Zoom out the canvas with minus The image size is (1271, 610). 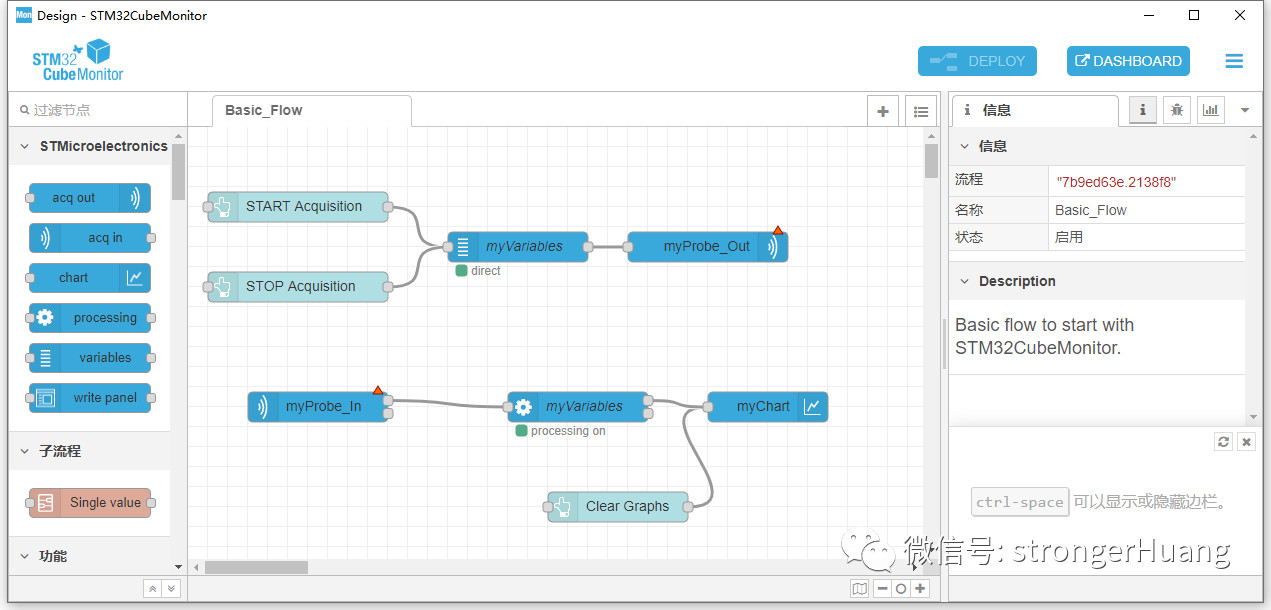coord(883,589)
